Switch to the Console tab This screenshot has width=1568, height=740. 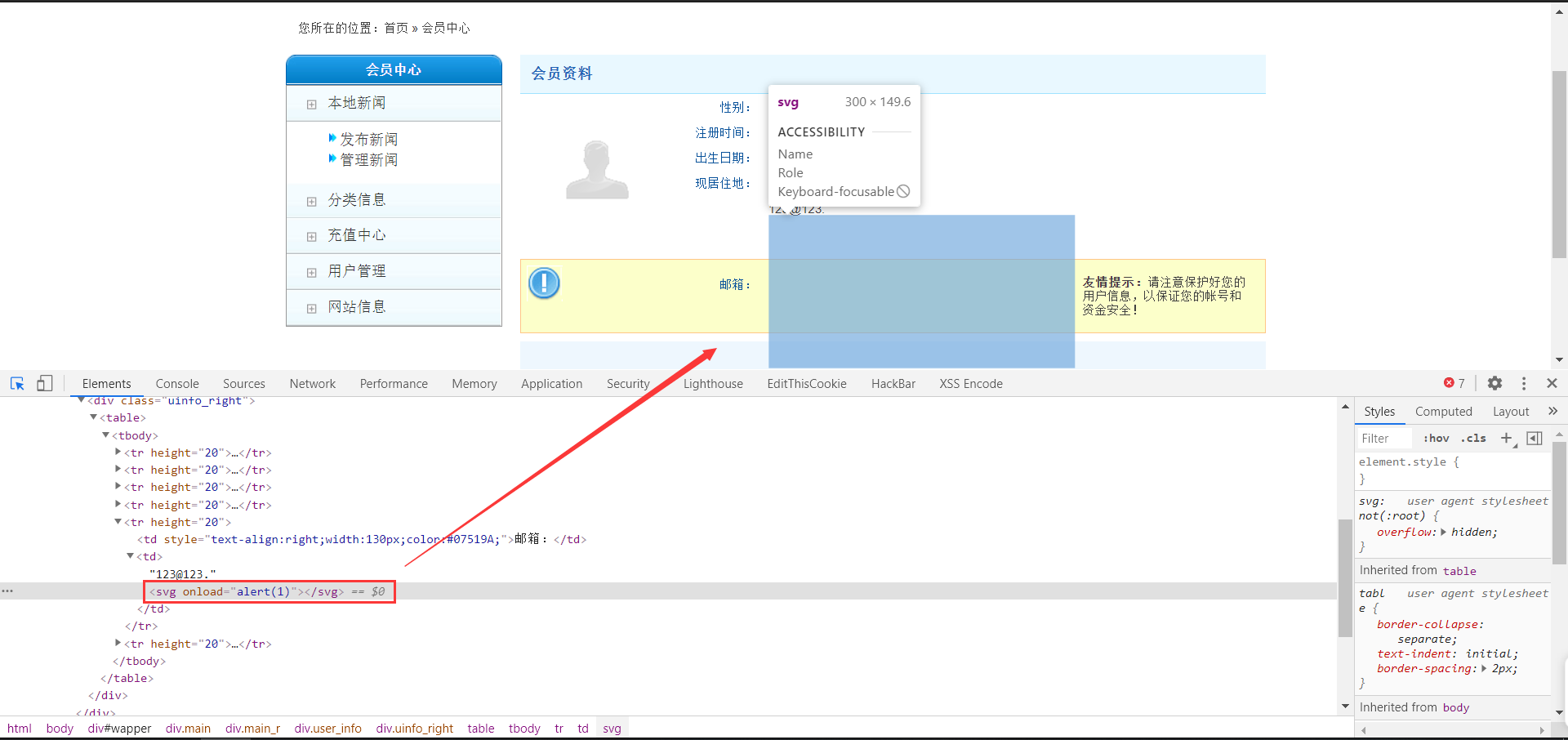[177, 384]
